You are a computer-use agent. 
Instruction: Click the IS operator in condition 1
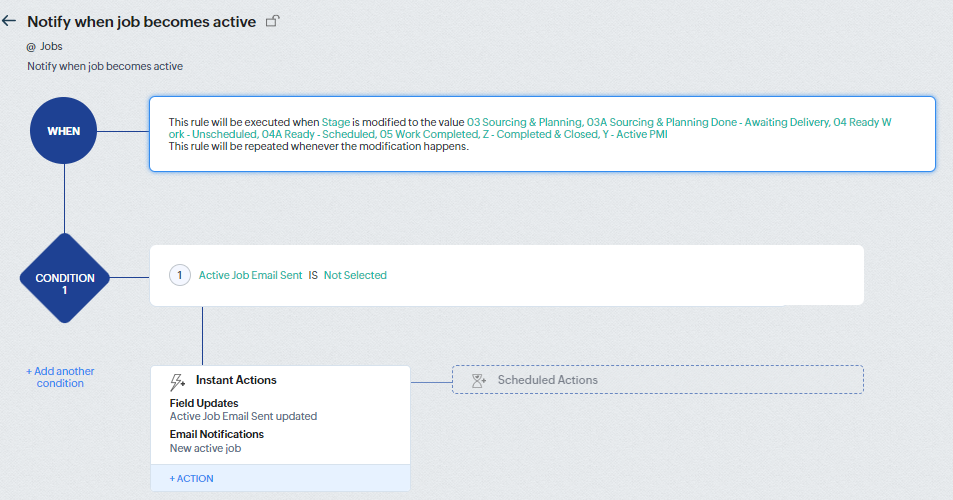(313, 275)
